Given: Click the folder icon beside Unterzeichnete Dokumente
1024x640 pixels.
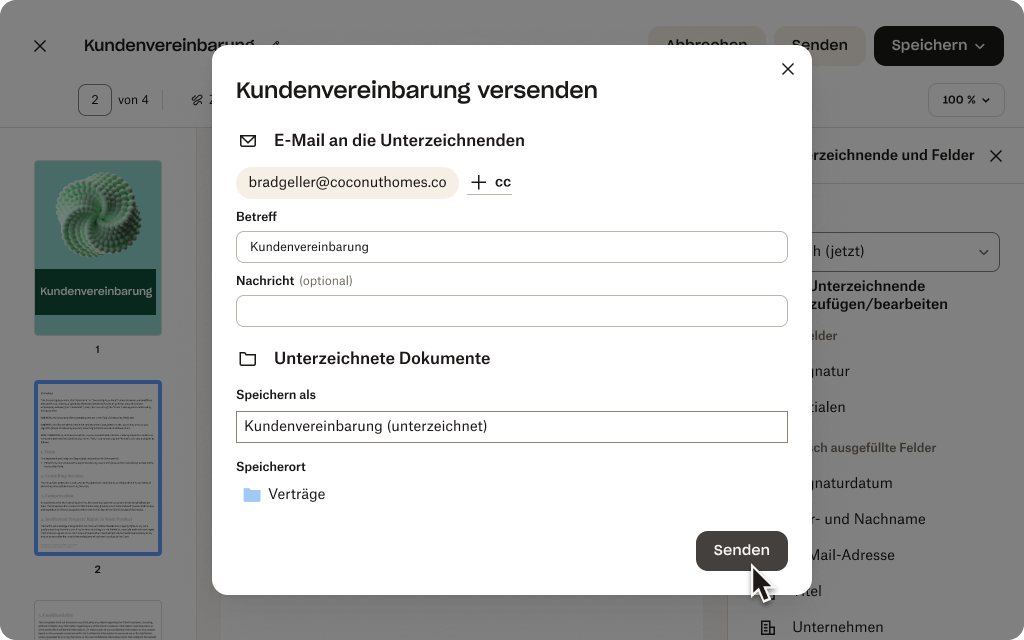Looking at the screenshot, I should [248, 359].
